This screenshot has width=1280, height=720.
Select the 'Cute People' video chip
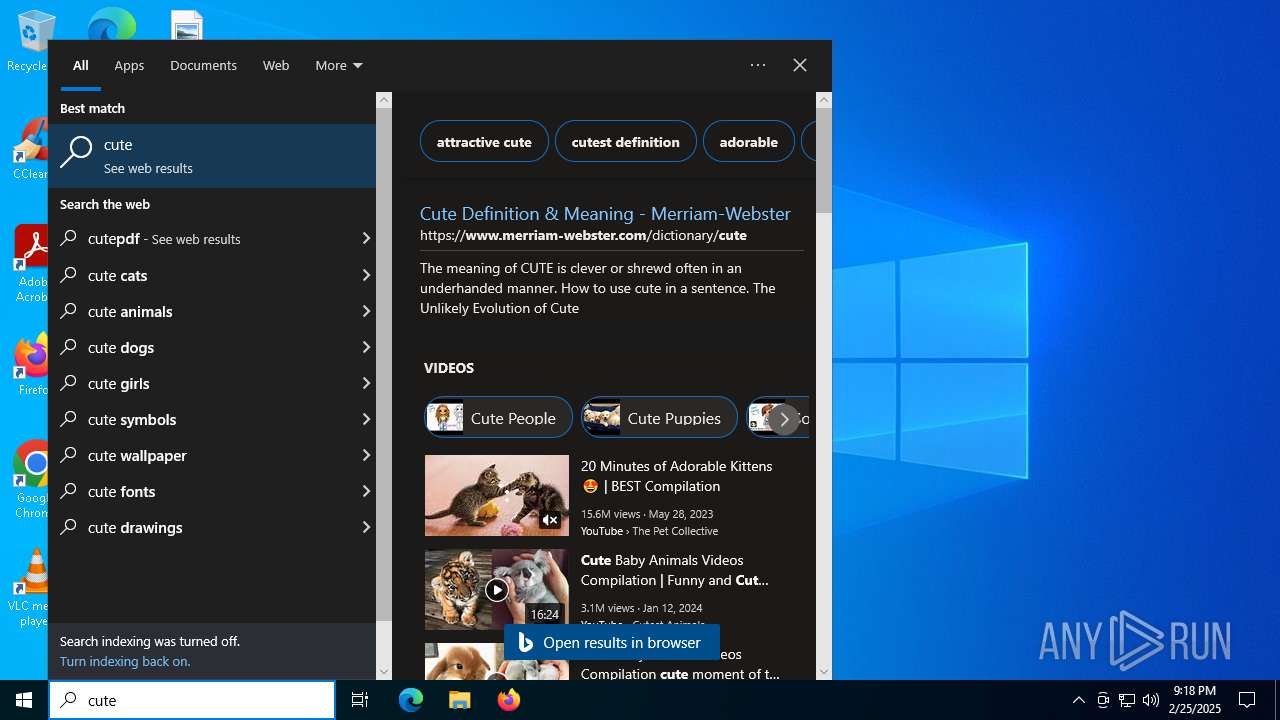(x=498, y=418)
